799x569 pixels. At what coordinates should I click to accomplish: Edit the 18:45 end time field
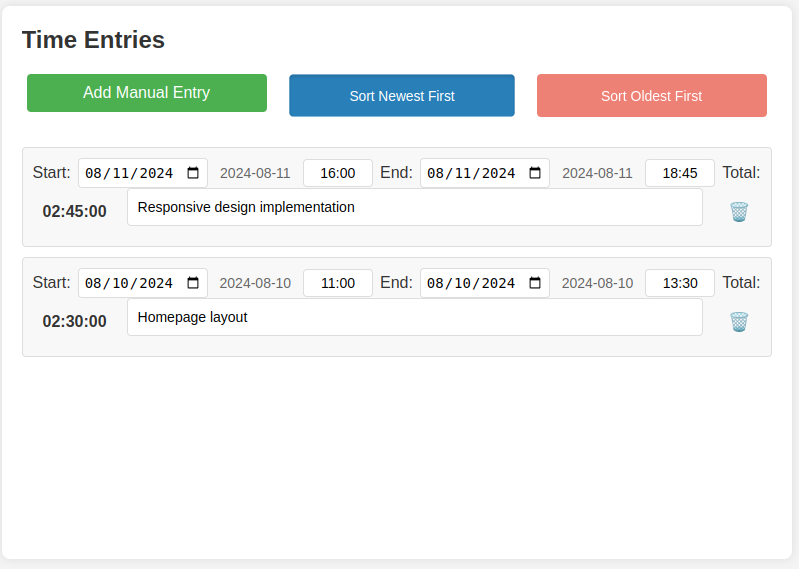(x=680, y=173)
